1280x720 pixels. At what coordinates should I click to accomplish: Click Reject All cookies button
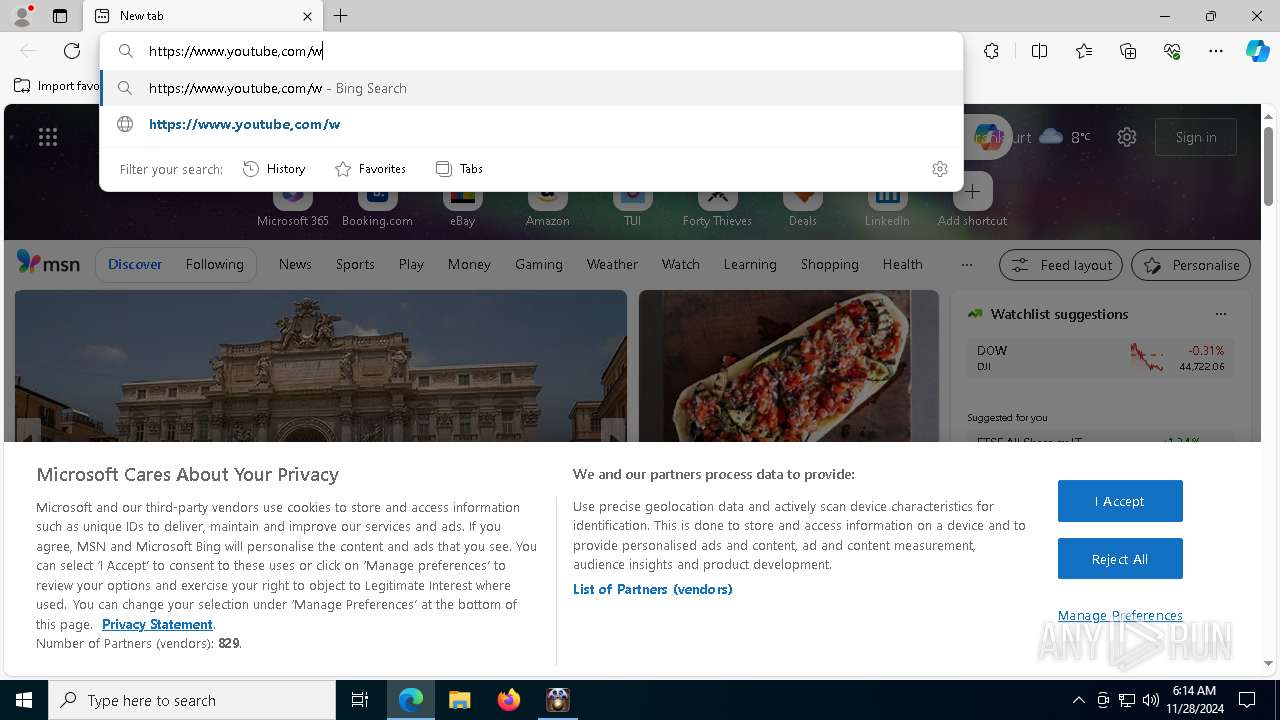[x=1120, y=559]
